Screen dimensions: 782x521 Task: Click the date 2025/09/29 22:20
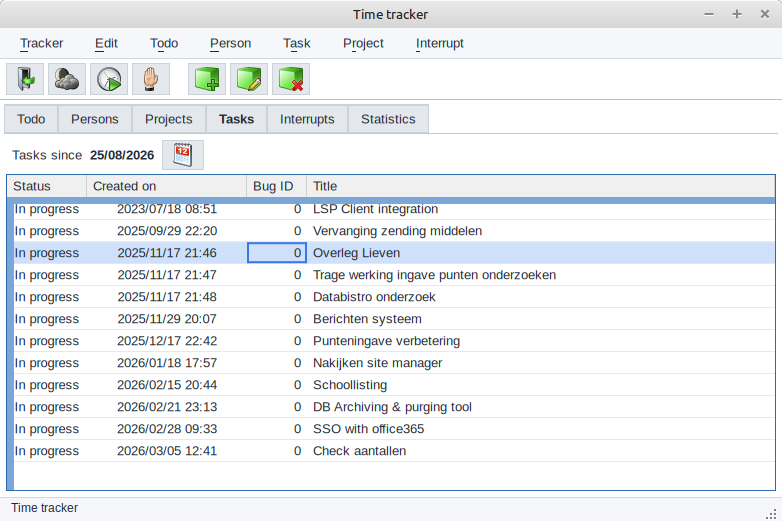tap(167, 231)
